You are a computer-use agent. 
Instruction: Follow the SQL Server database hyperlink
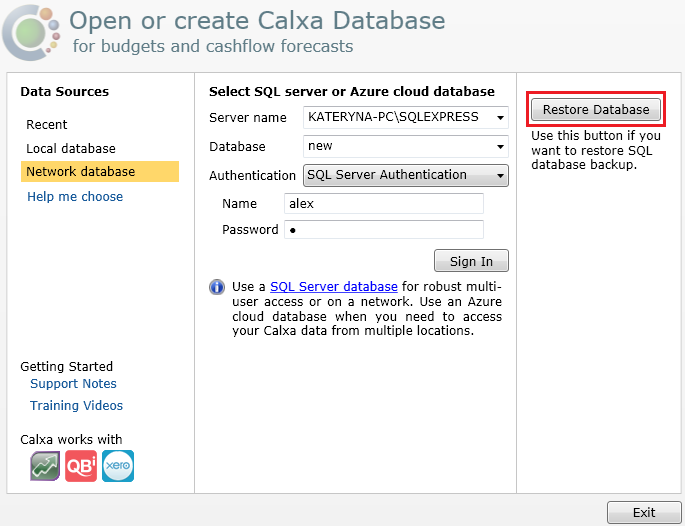(x=334, y=287)
